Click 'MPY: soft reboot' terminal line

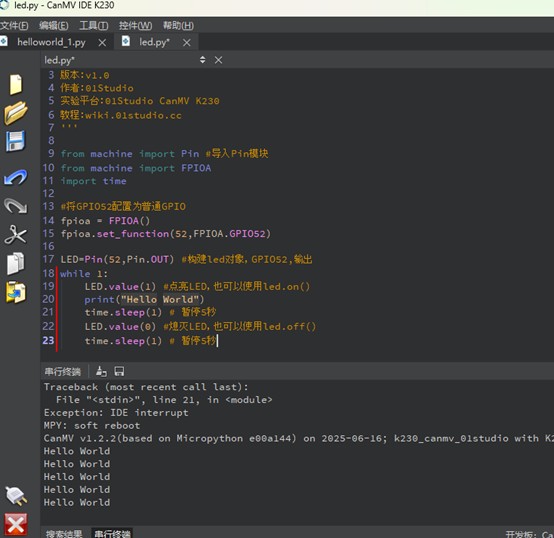point(92,425)
